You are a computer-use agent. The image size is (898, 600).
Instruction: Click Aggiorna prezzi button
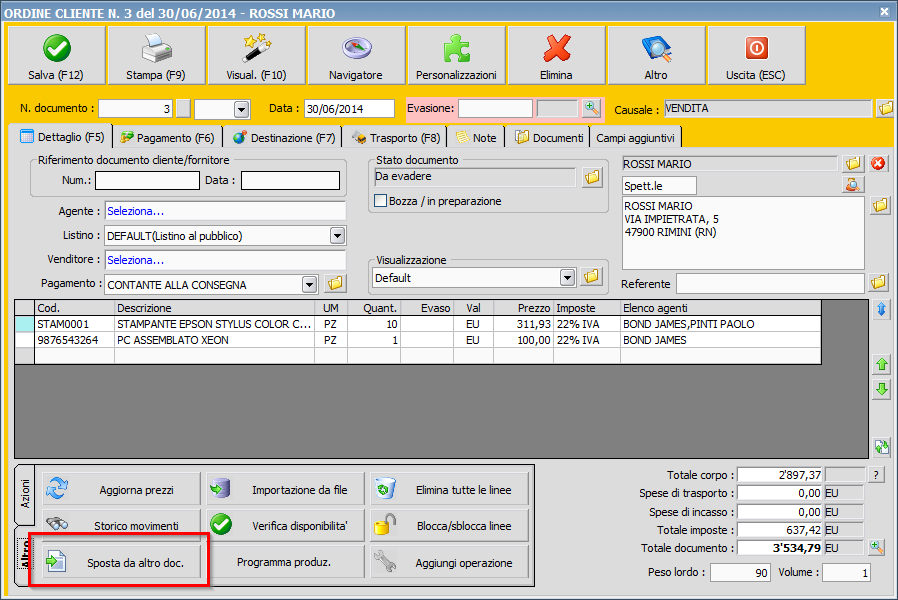coord(122,490)
